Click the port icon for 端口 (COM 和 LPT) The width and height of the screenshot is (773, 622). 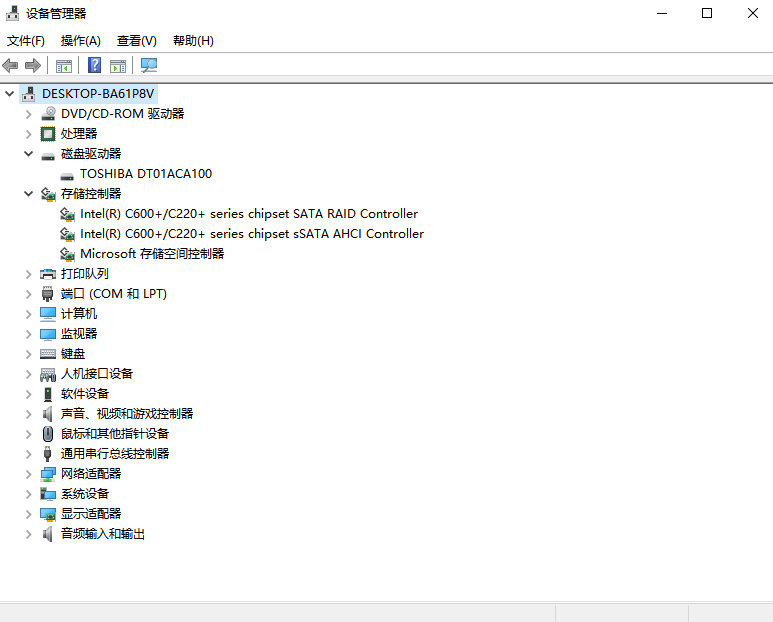(x=47, y=294)
